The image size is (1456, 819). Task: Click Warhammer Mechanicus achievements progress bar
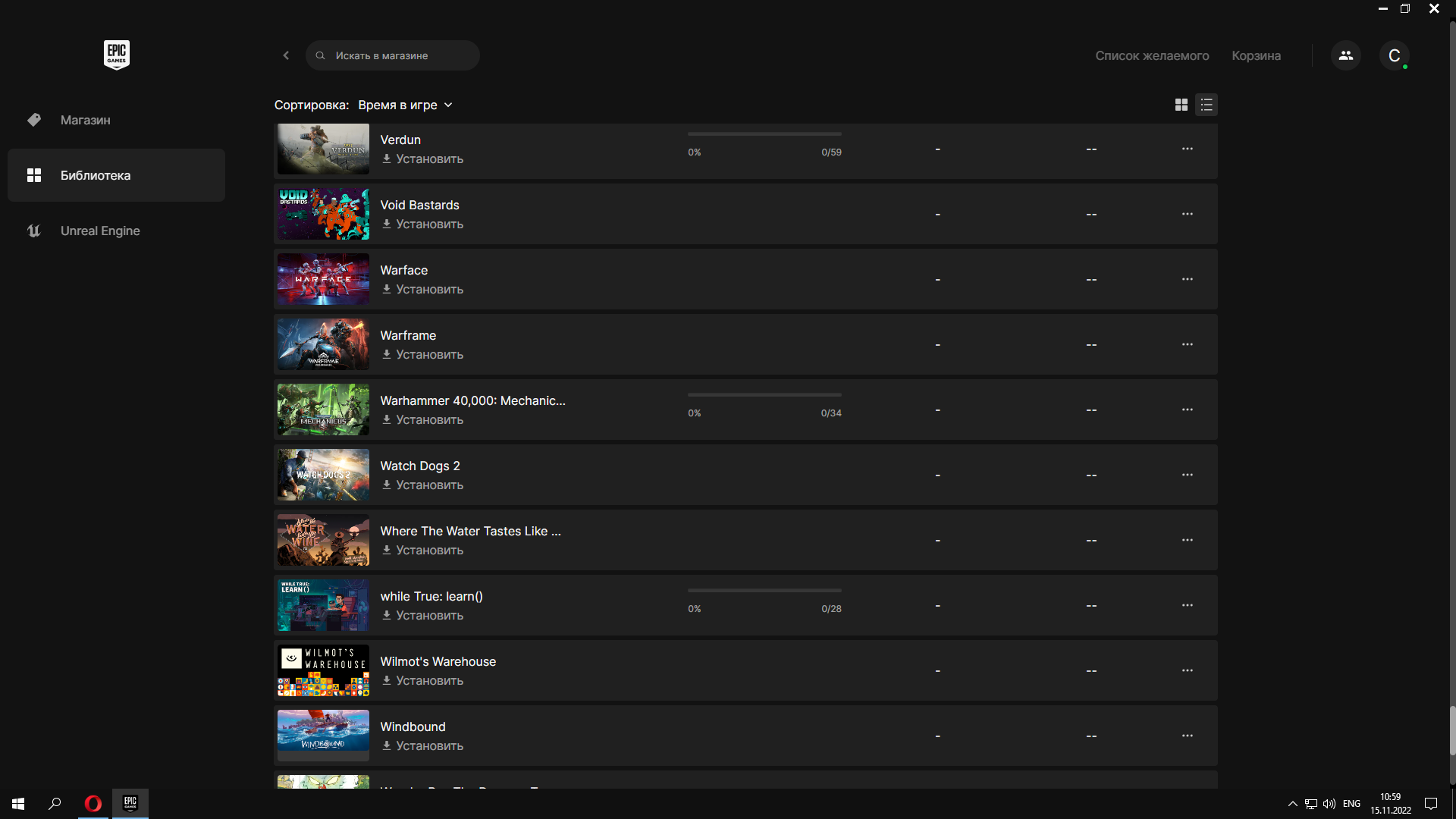[764, 395]
